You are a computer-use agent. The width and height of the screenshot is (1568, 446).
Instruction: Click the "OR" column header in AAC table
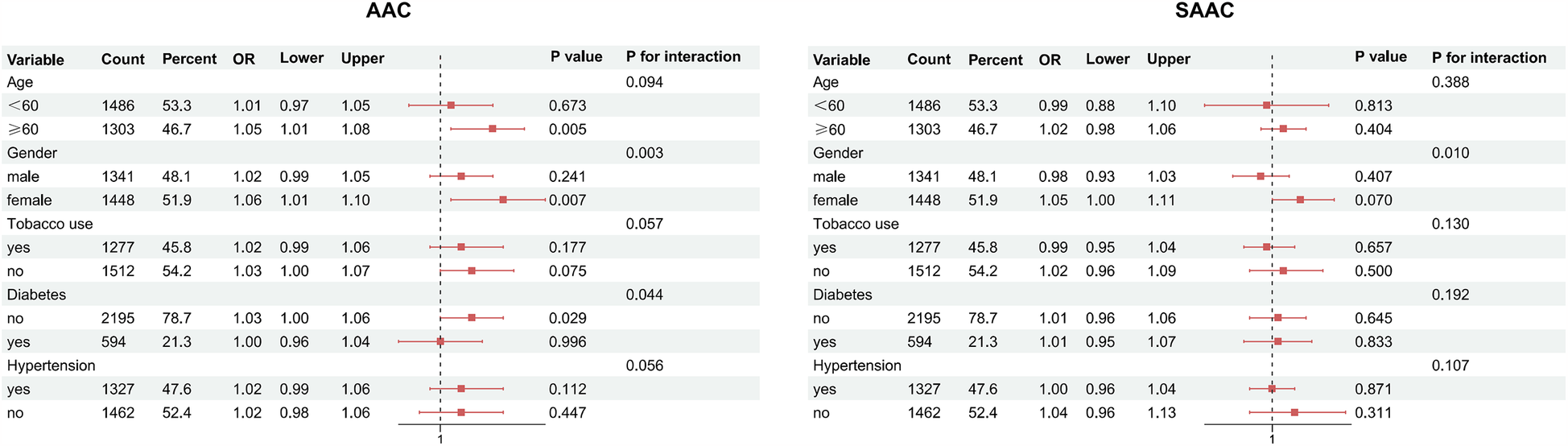tap(243, 59)
